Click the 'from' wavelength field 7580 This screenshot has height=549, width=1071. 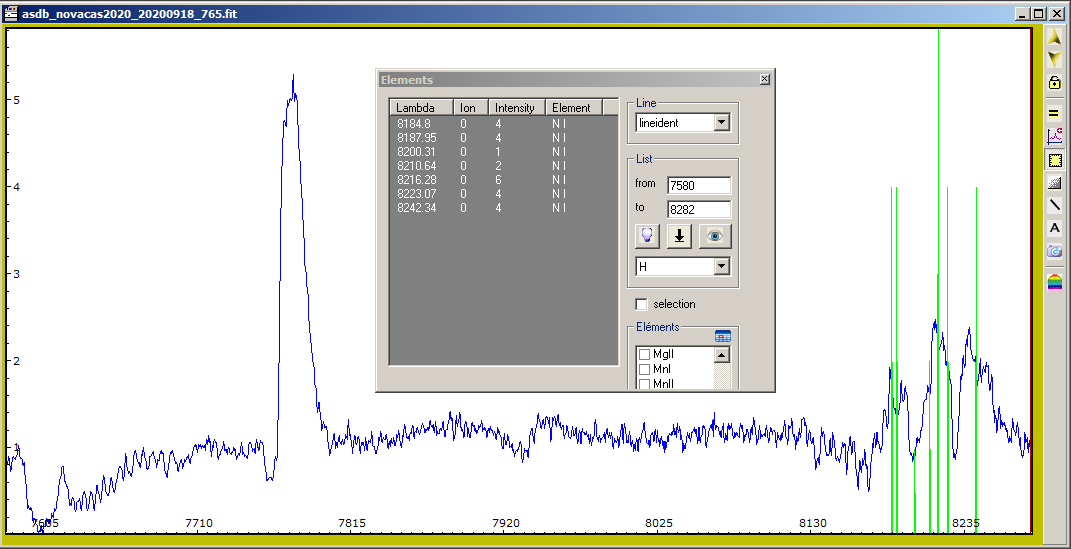699,185
